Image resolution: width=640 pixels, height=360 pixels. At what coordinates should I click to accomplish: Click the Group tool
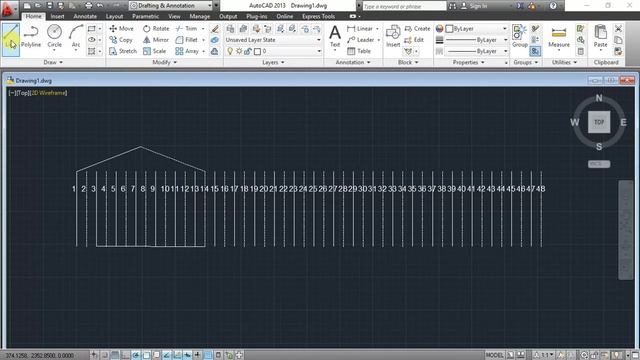coord(520,36)
